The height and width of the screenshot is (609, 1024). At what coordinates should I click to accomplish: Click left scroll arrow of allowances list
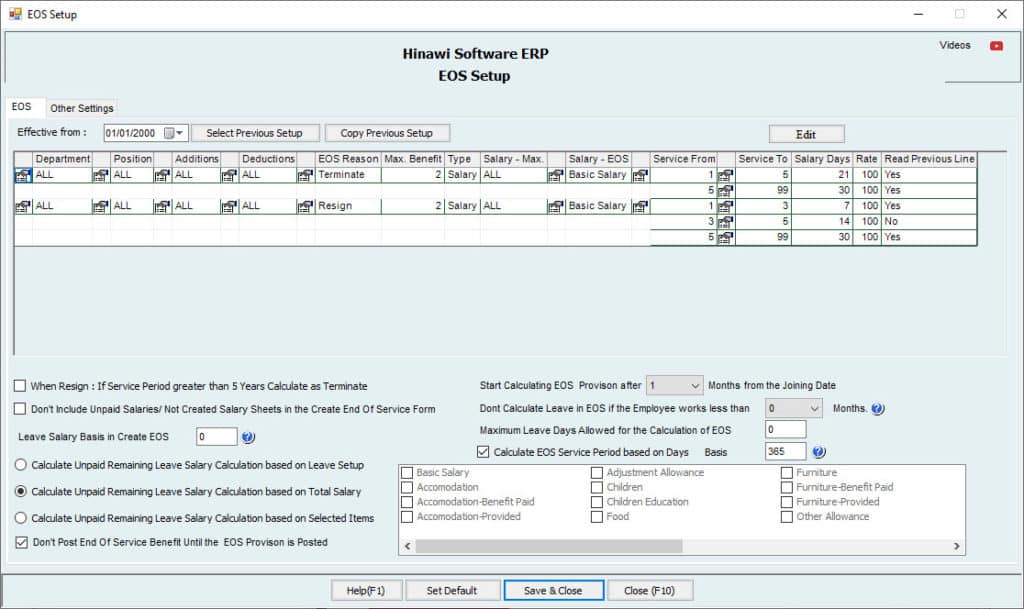pos(408,546)
